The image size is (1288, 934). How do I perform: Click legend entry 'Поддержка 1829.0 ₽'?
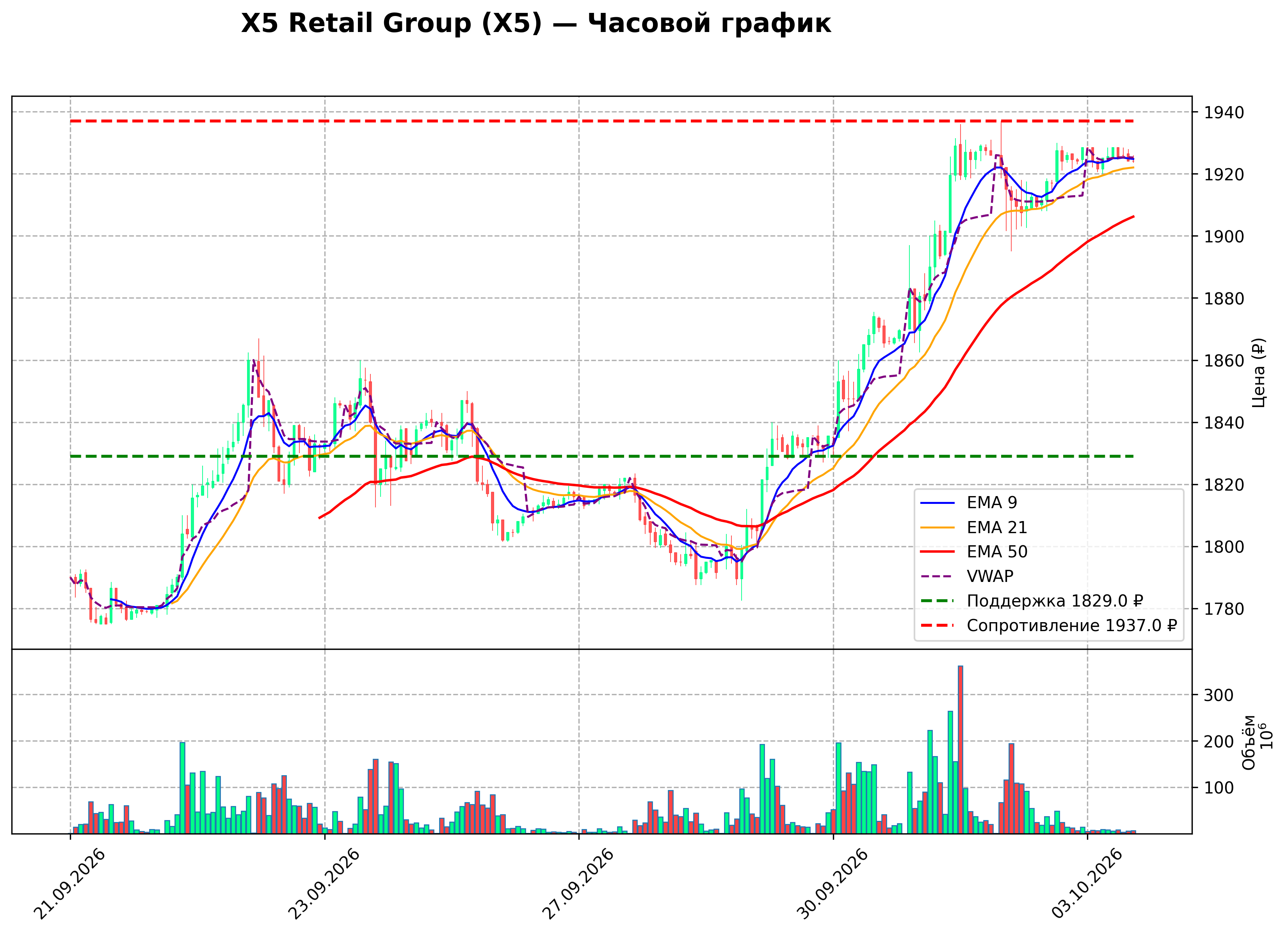1032,601
